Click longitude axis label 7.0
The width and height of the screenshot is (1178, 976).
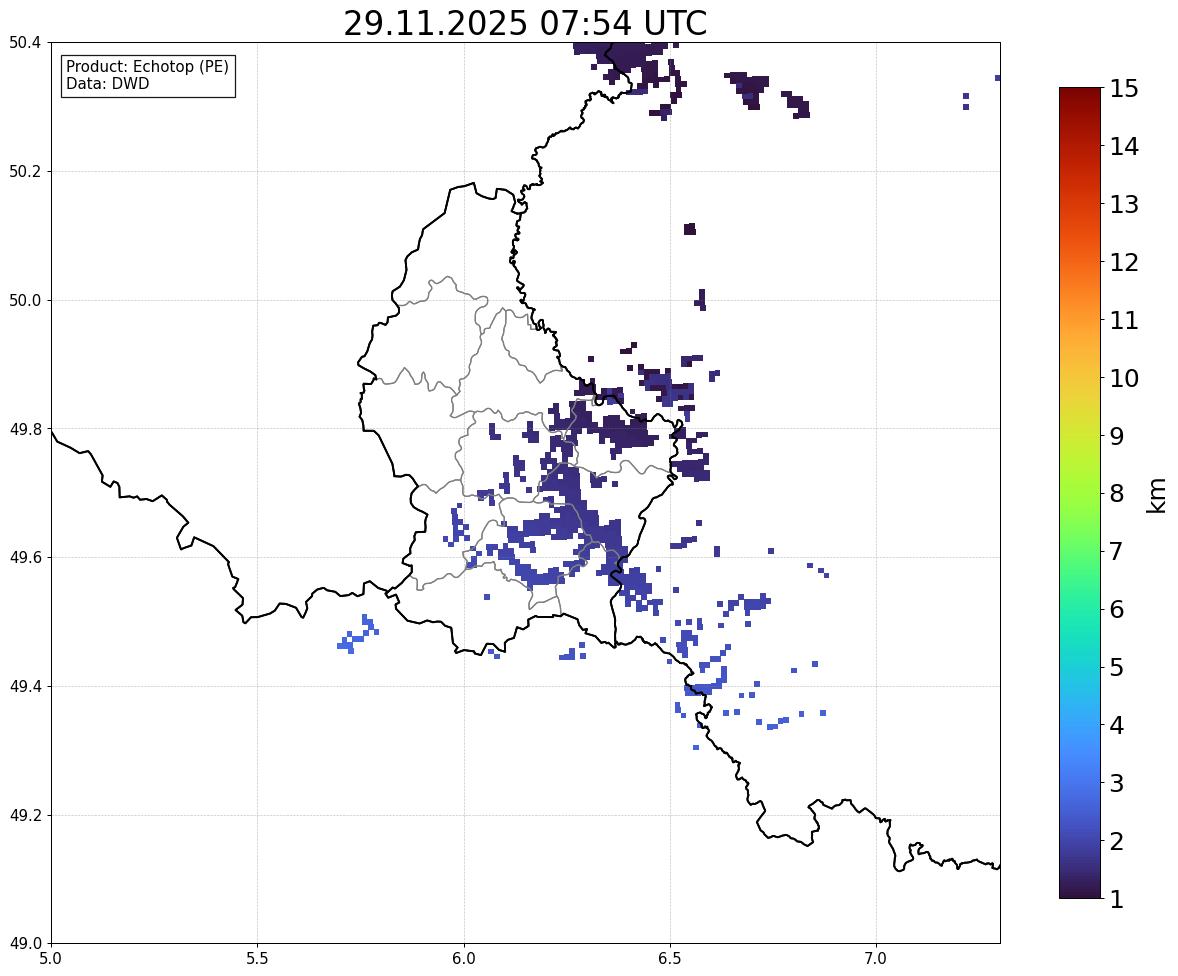coord(876,959)
